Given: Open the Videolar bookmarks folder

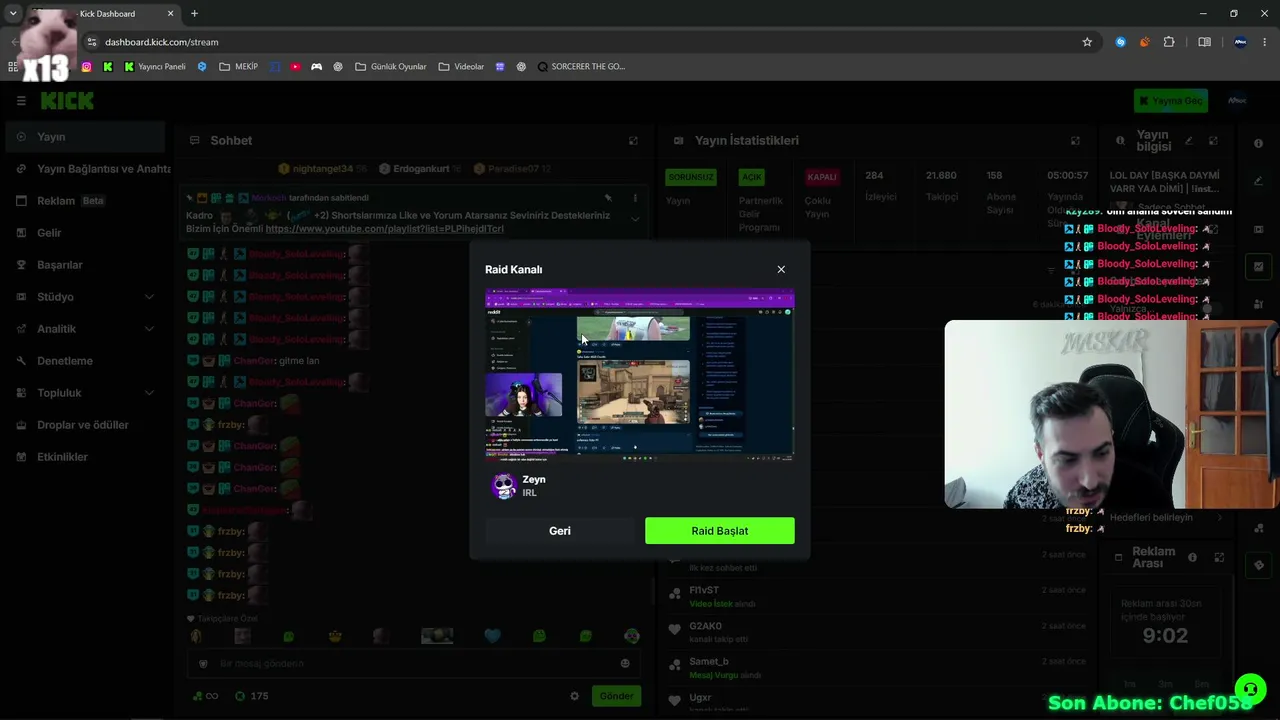Looking at the screenshot, I should point(461,67).
